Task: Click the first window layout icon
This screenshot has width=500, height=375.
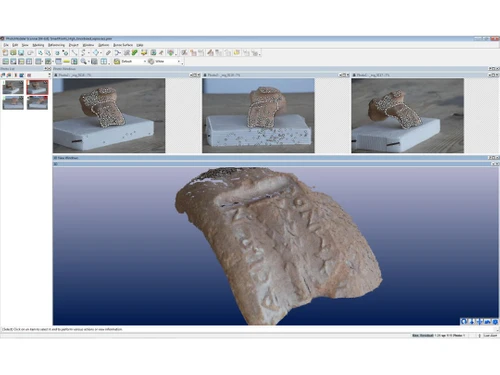Action: [x=5, y=61]
